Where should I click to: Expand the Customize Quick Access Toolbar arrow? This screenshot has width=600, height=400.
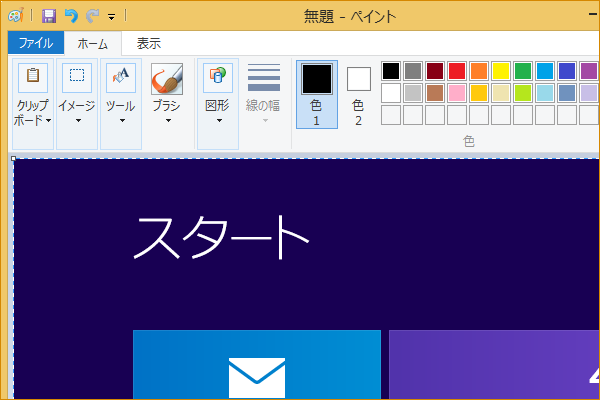111,16
